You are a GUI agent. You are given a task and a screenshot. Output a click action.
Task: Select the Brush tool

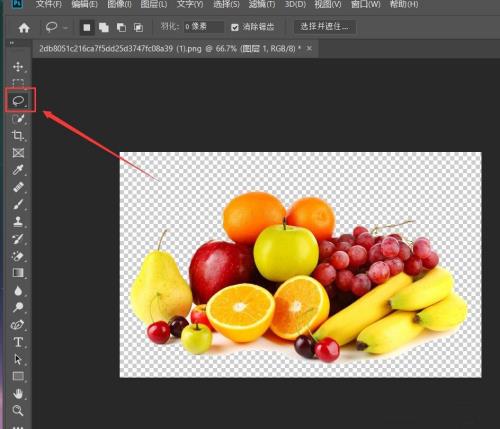[18, 204]
